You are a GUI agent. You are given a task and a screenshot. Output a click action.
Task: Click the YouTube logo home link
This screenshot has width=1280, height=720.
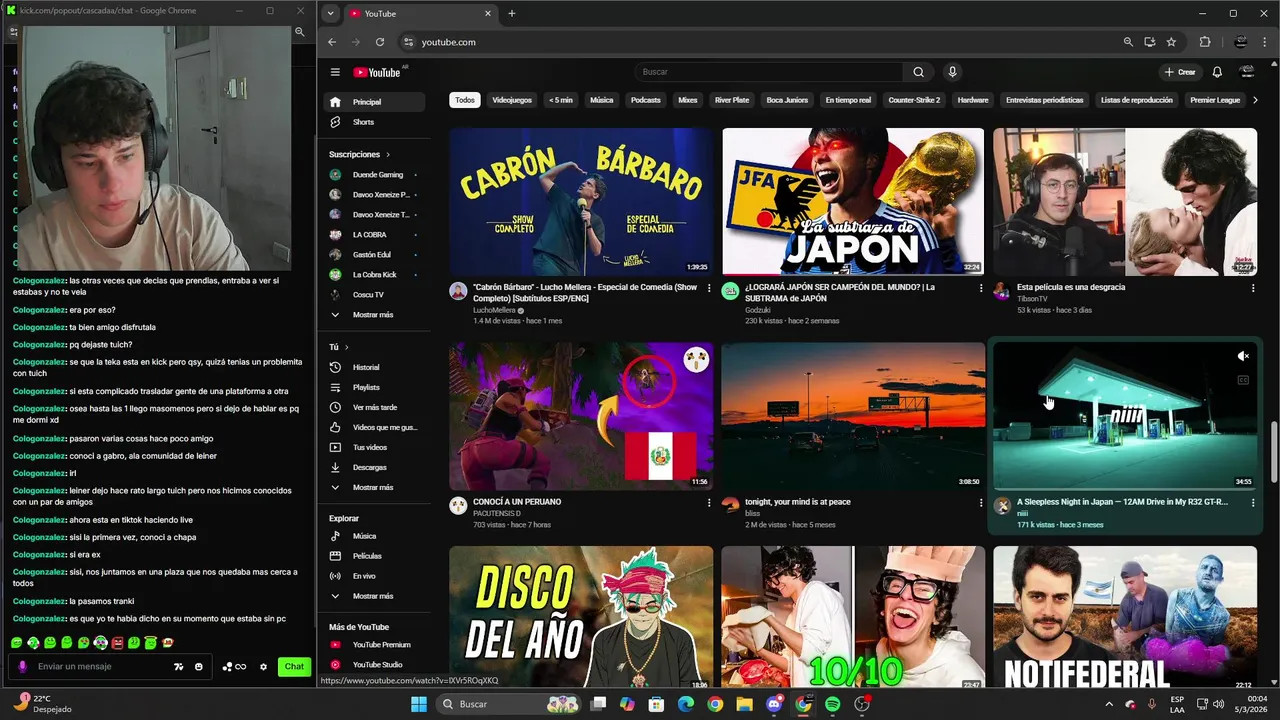pos(377,72)
